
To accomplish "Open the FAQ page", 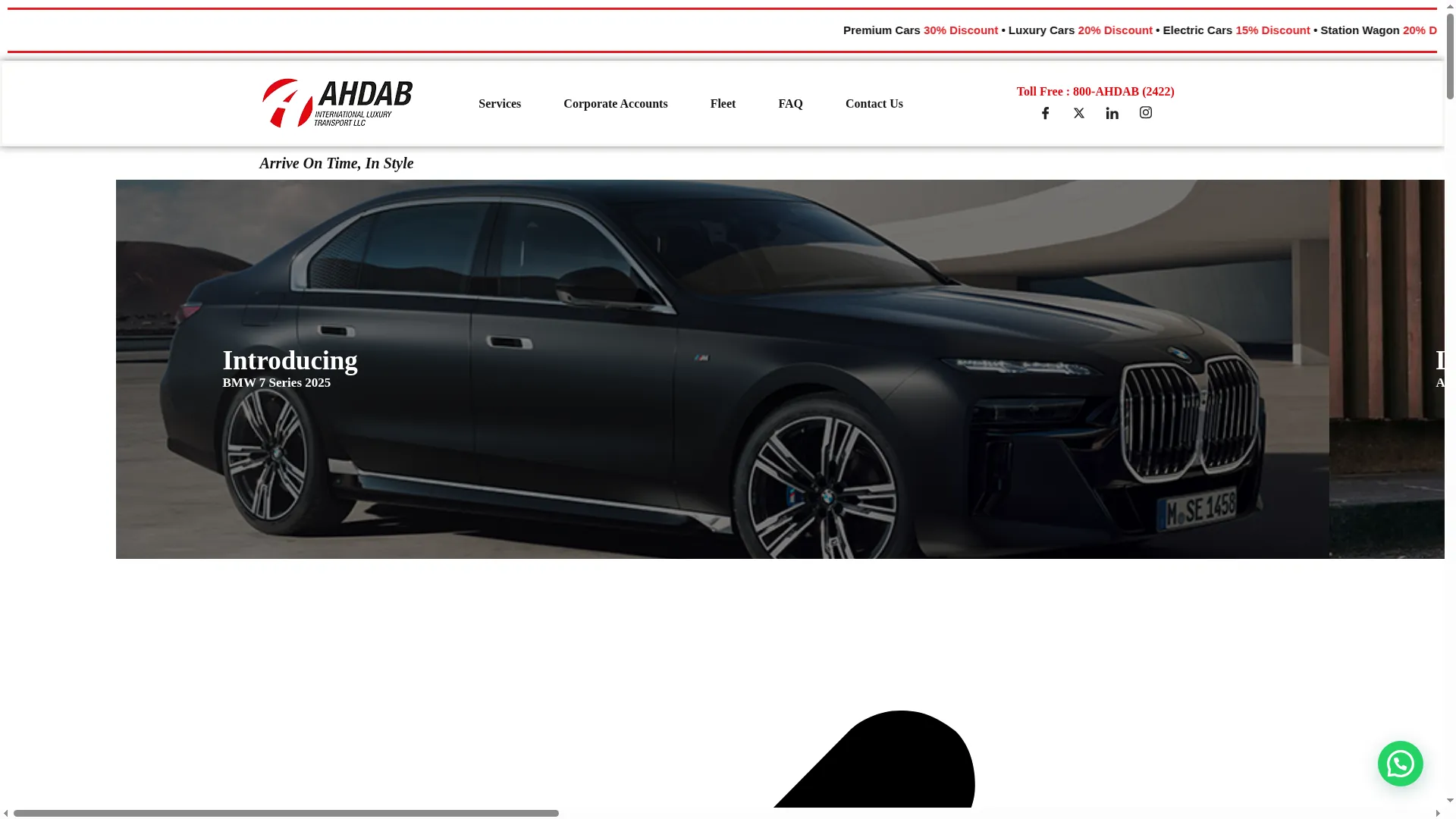I will click(790, 104).
